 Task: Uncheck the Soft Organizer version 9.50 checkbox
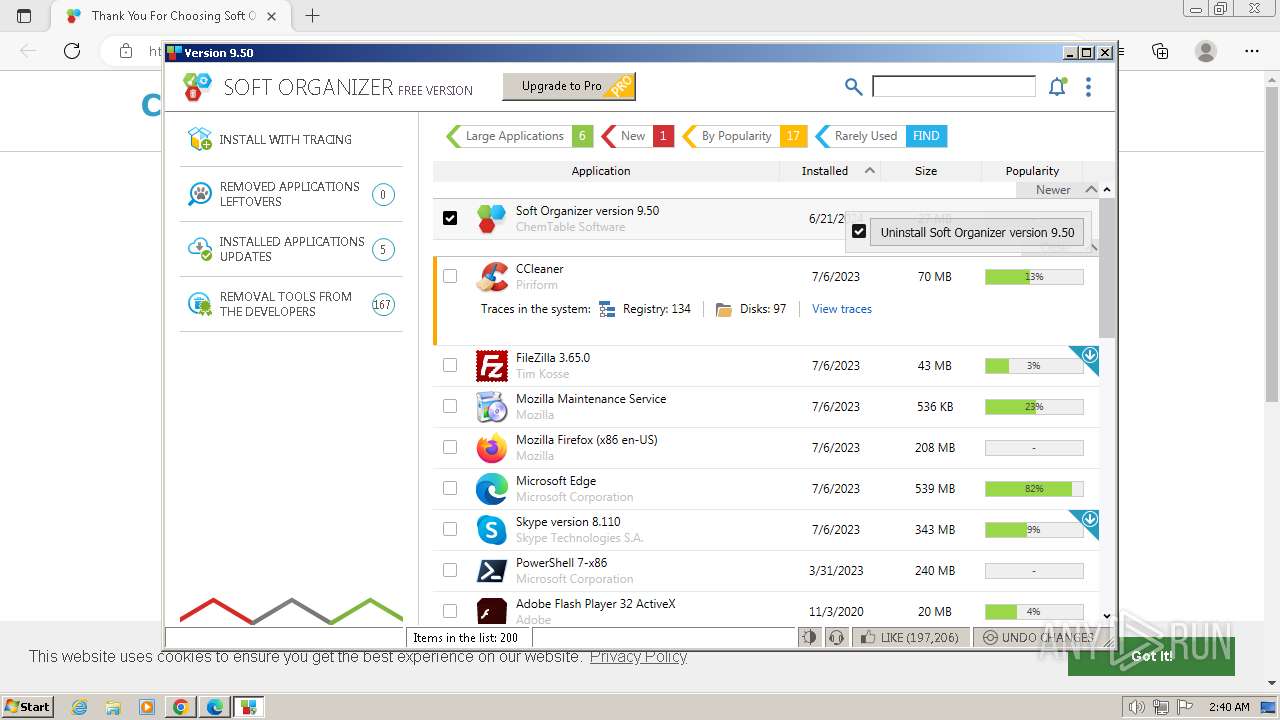coord(450,218)
